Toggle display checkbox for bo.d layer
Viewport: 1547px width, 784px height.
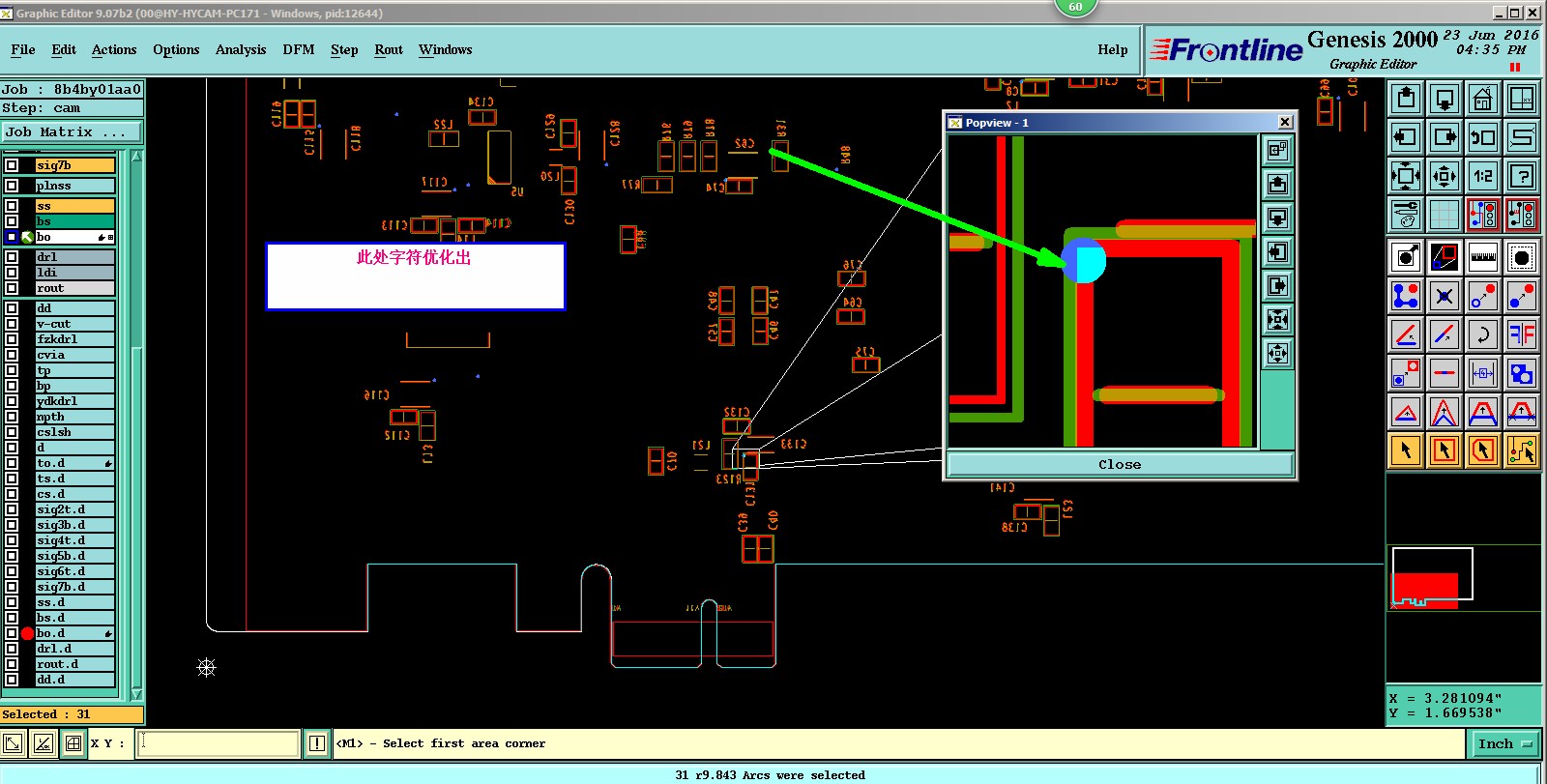coord(12,633)
